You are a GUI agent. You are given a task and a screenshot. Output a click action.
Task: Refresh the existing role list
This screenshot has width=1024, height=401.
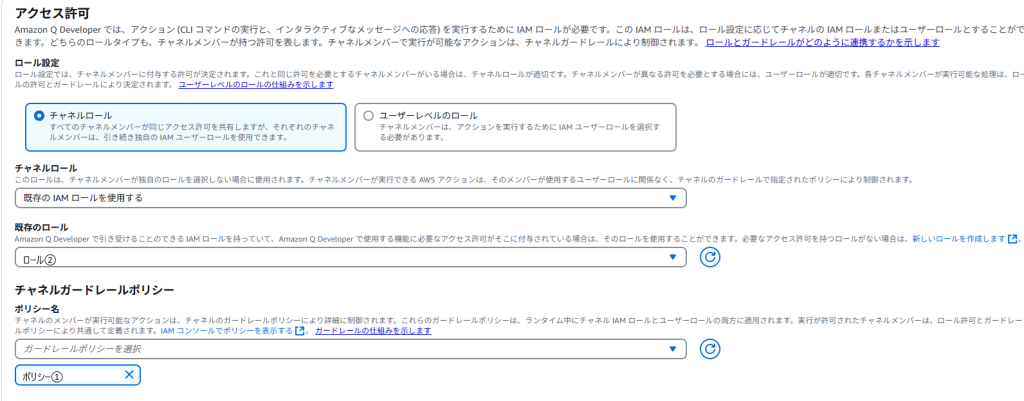click(710, 257)
